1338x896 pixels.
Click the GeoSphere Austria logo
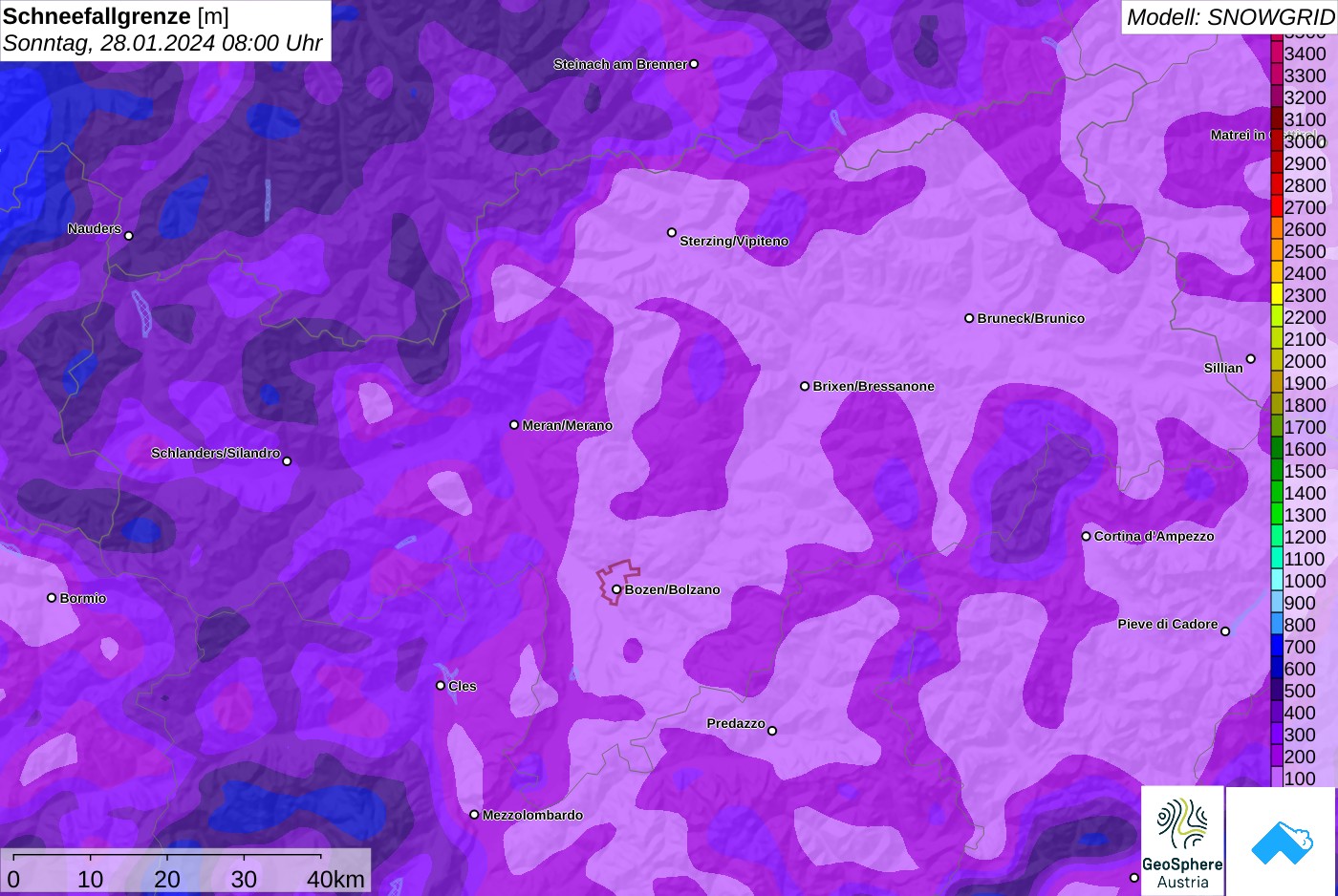pyautogui.click(x=1182, y=841)
